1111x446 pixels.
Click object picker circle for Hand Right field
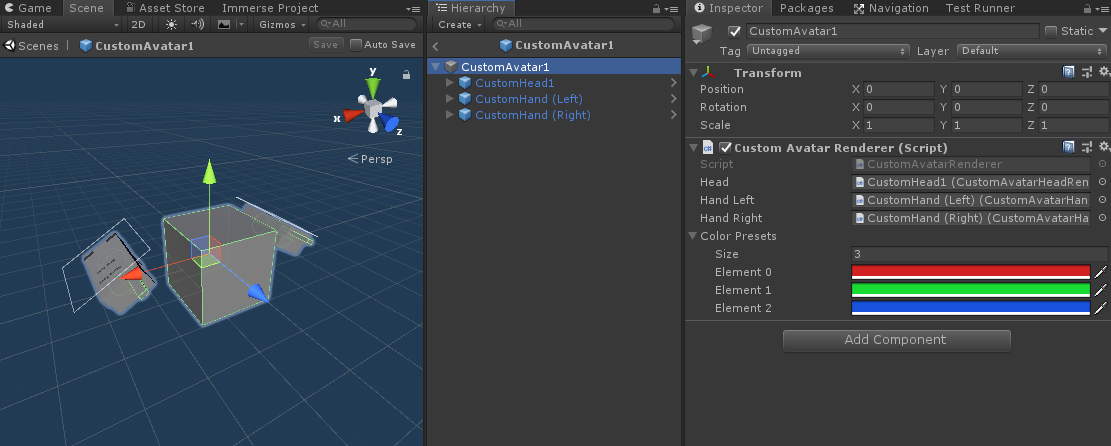pyautogui.click(x=1102, y=218)
